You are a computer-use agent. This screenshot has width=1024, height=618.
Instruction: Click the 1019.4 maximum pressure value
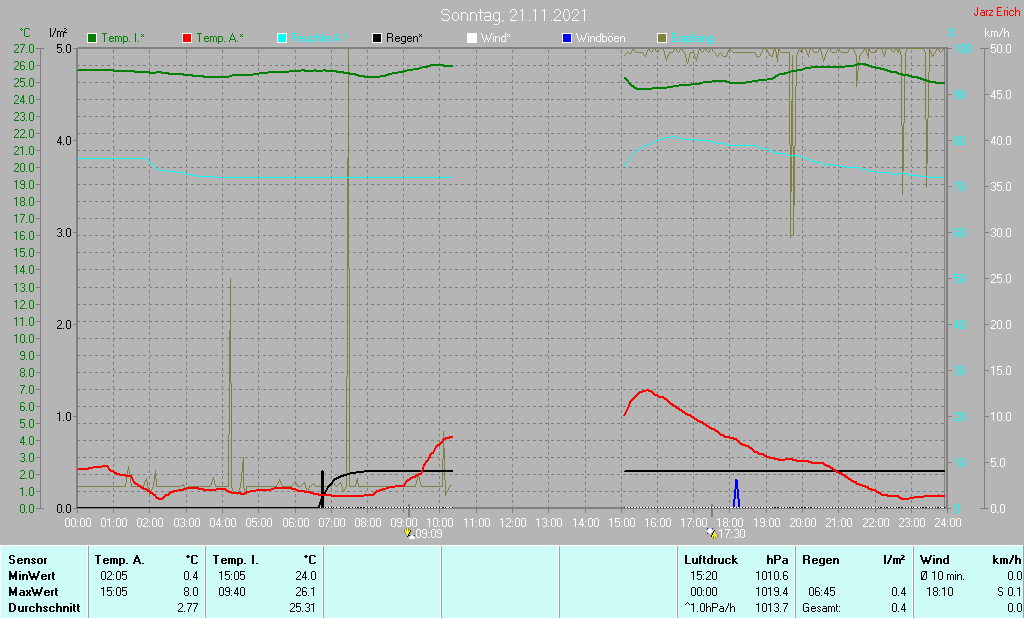click(772, 592)
